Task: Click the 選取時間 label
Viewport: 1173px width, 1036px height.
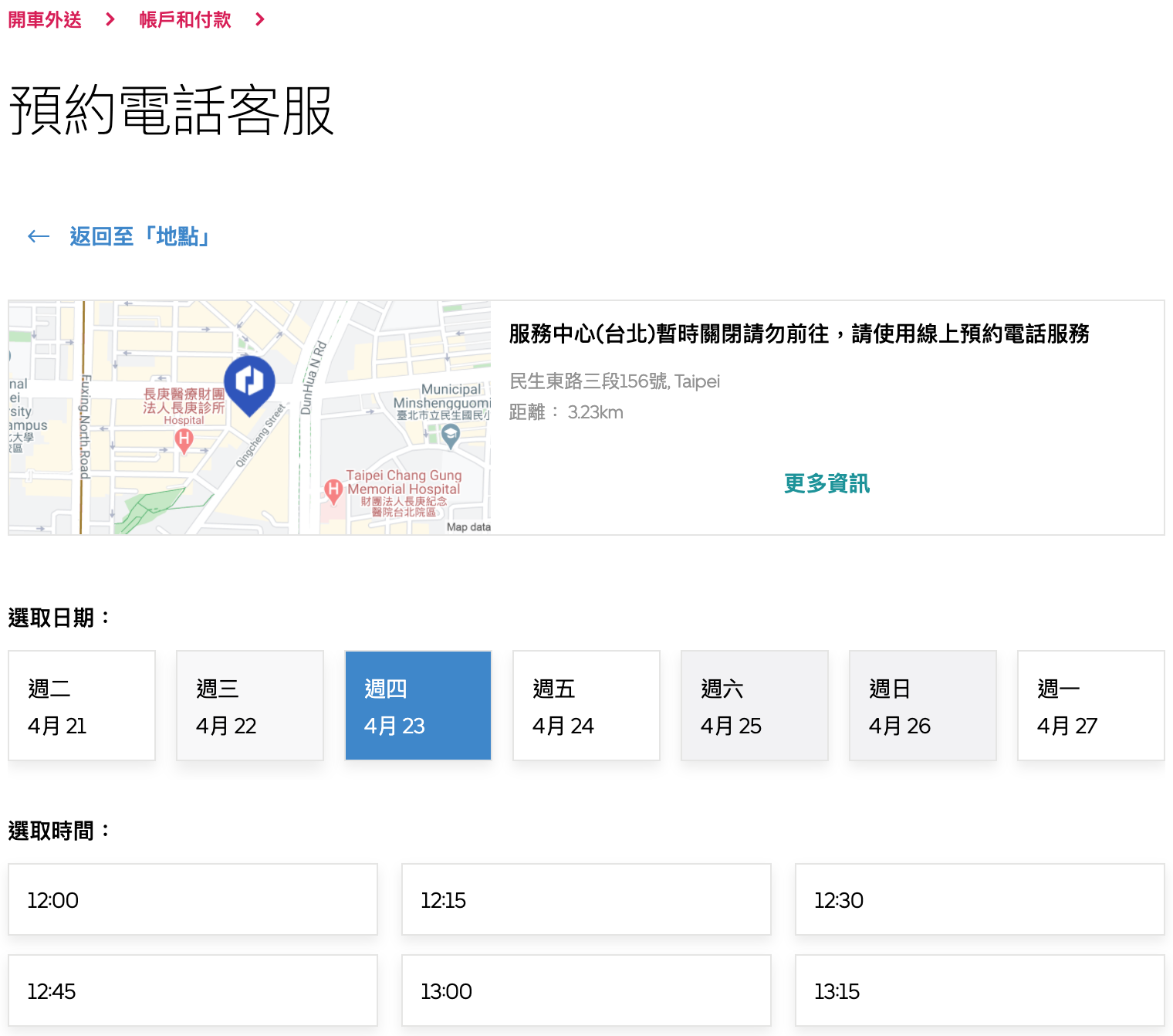Action: [59, 831]
